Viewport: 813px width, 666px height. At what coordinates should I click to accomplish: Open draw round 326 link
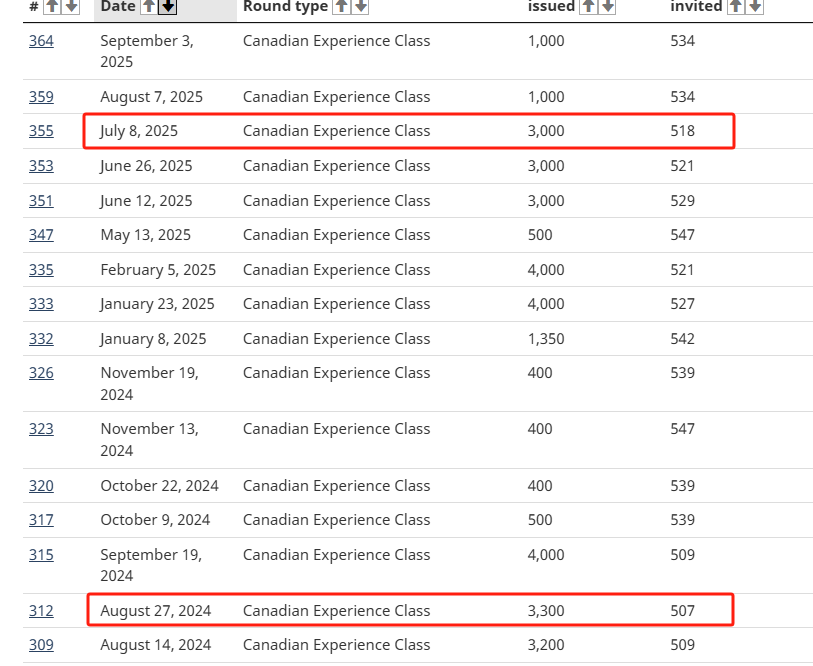41,373
